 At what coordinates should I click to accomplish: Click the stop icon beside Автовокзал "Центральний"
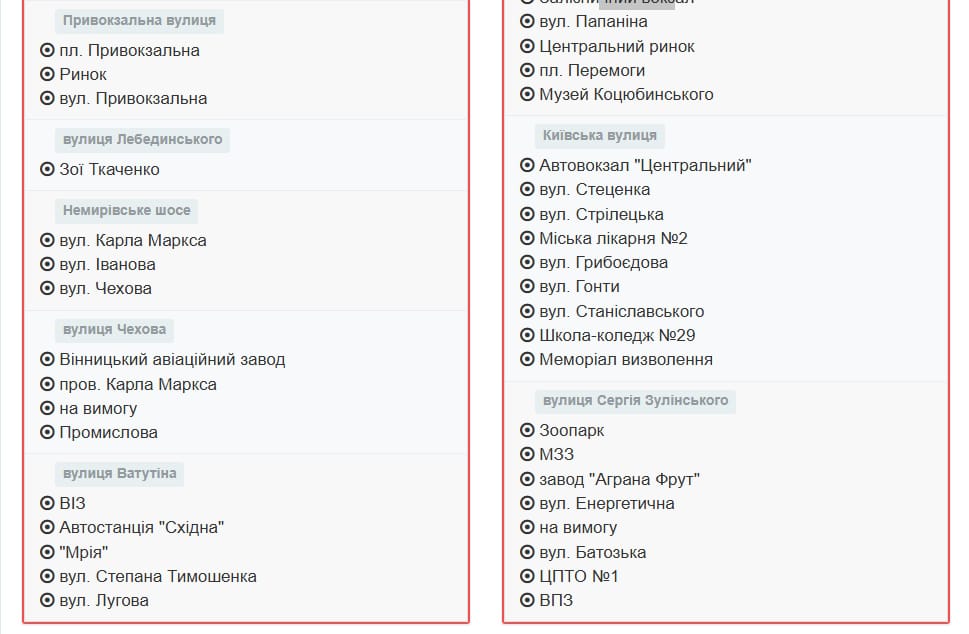525,165
